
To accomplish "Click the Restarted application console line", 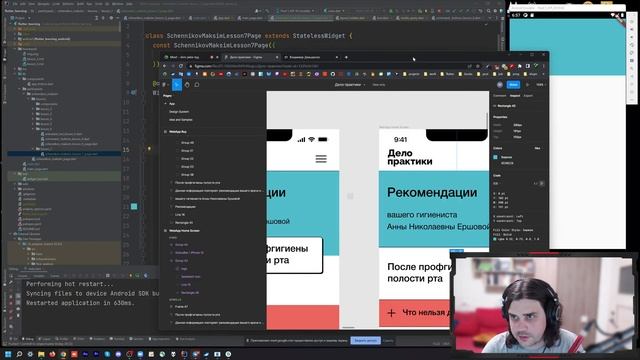I will [80, 303].
